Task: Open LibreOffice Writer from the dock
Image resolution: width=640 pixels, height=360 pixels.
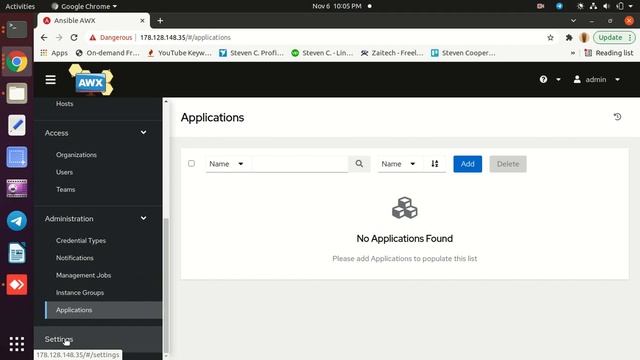Action: point(17,253)
